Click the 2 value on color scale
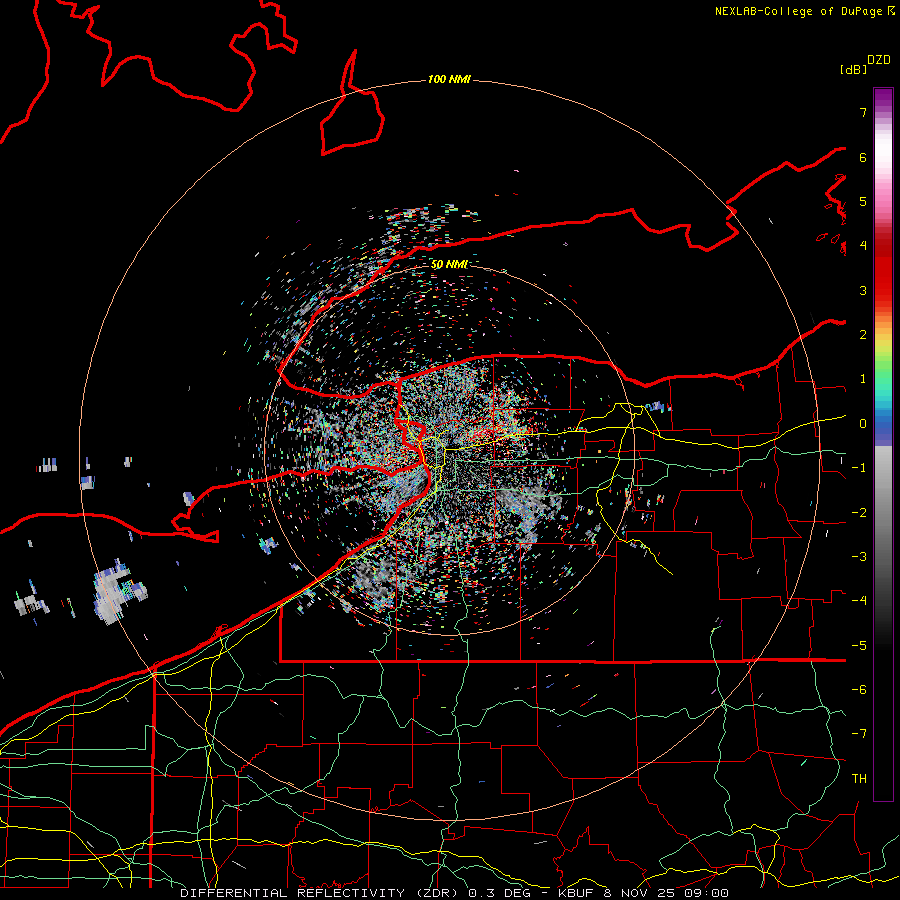This screenshot has width=900, height=900. point(863,335)
